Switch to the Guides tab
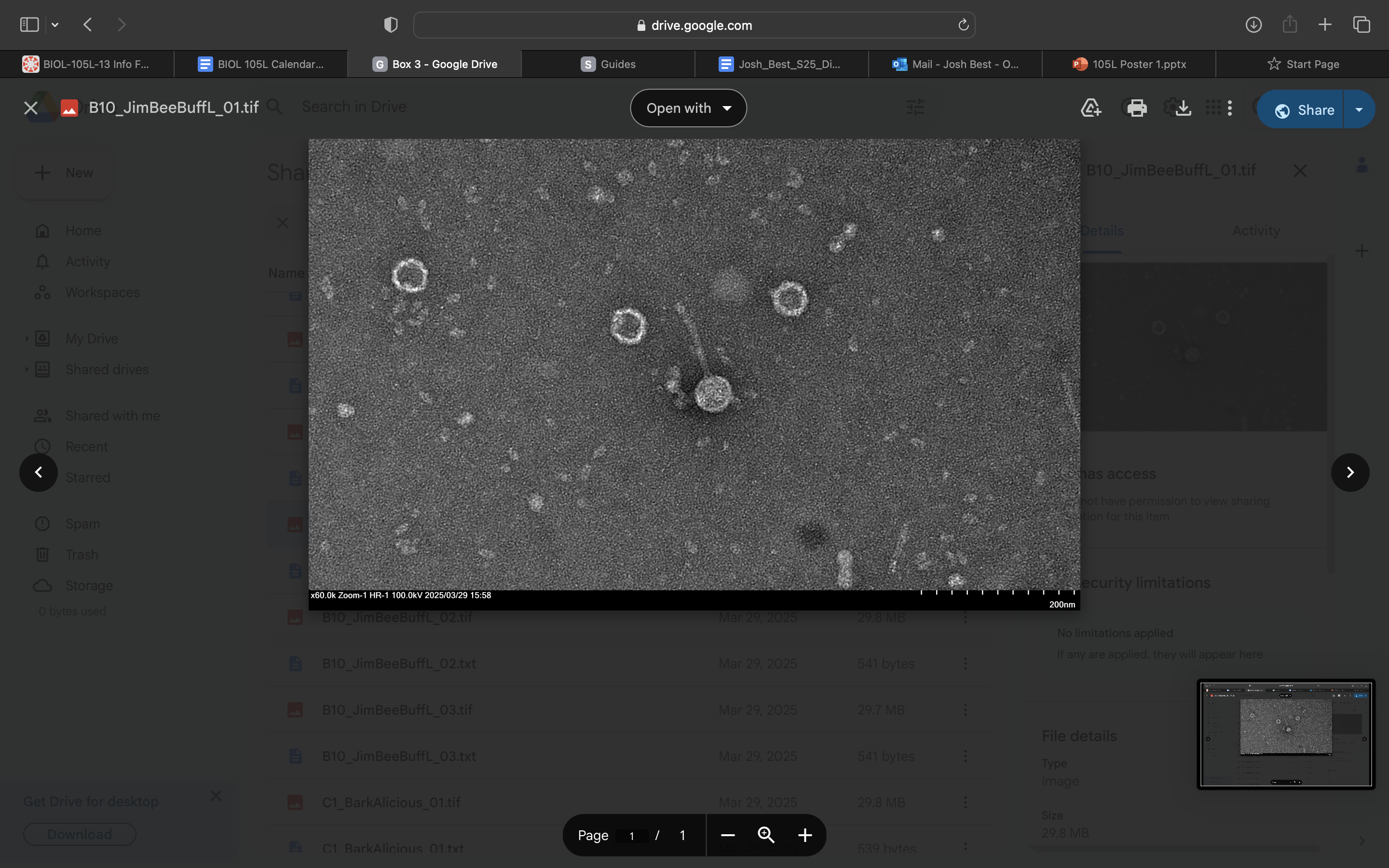1389x868 pixels. (x=608, y=64)
